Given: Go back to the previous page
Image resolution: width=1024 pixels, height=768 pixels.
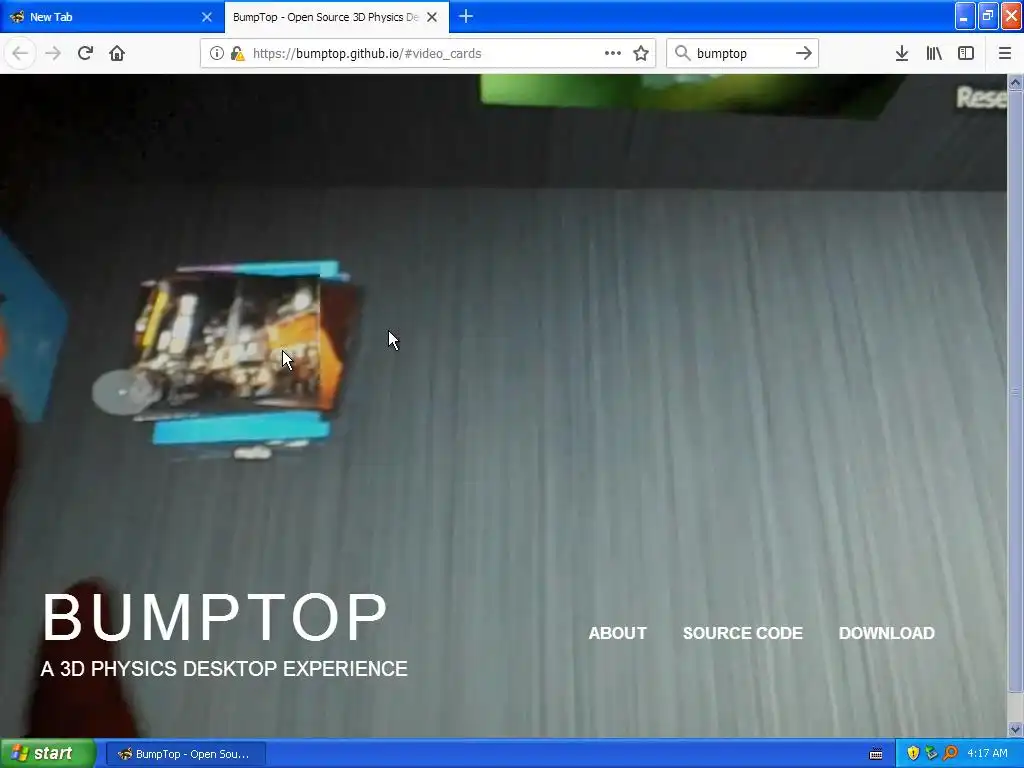Looking at the screenshot, I should click(20, 53).
